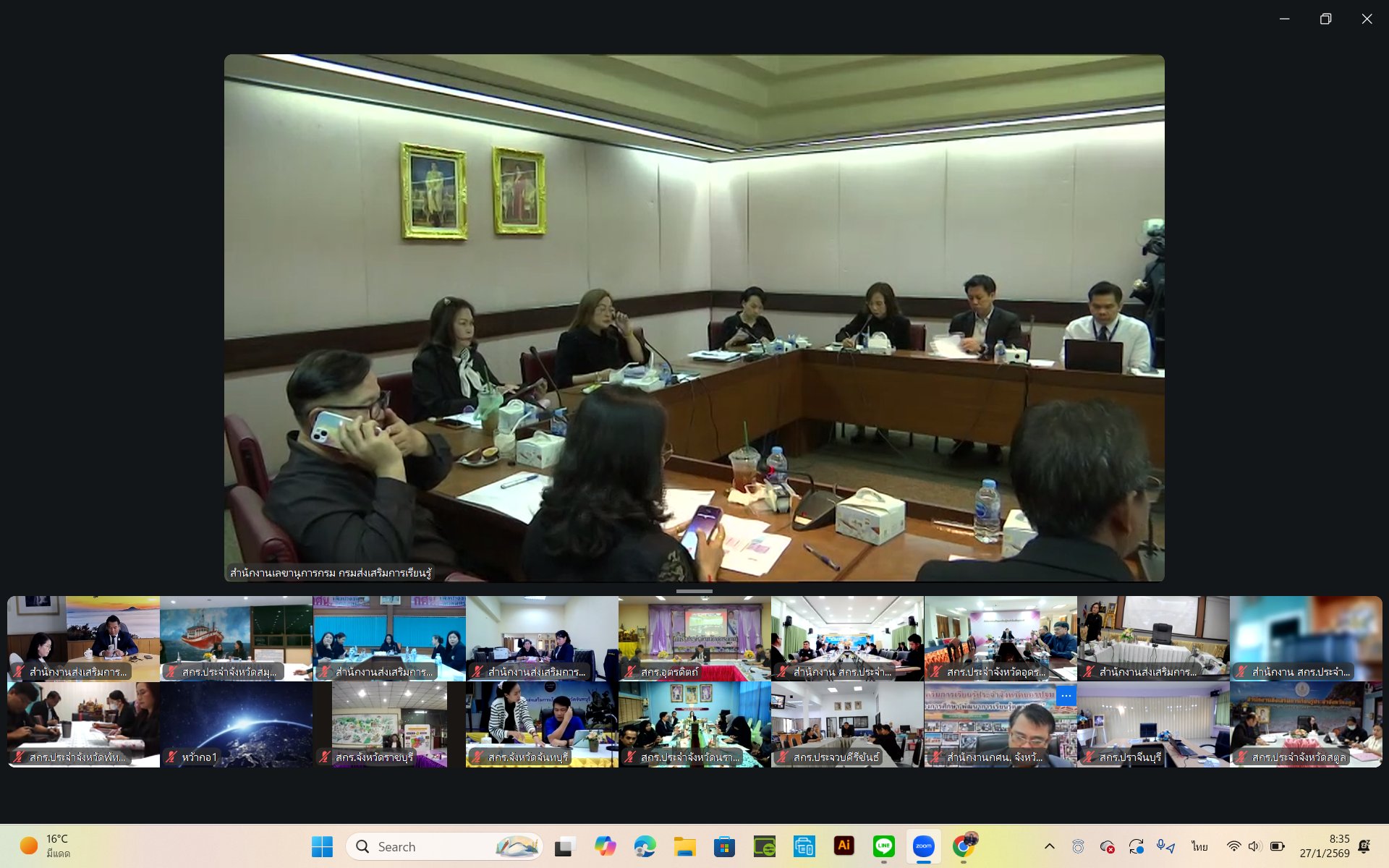This screenshot has width=1389, height=868.
Task: Open clock and date calendar flyout
Action: [1324, 846]
